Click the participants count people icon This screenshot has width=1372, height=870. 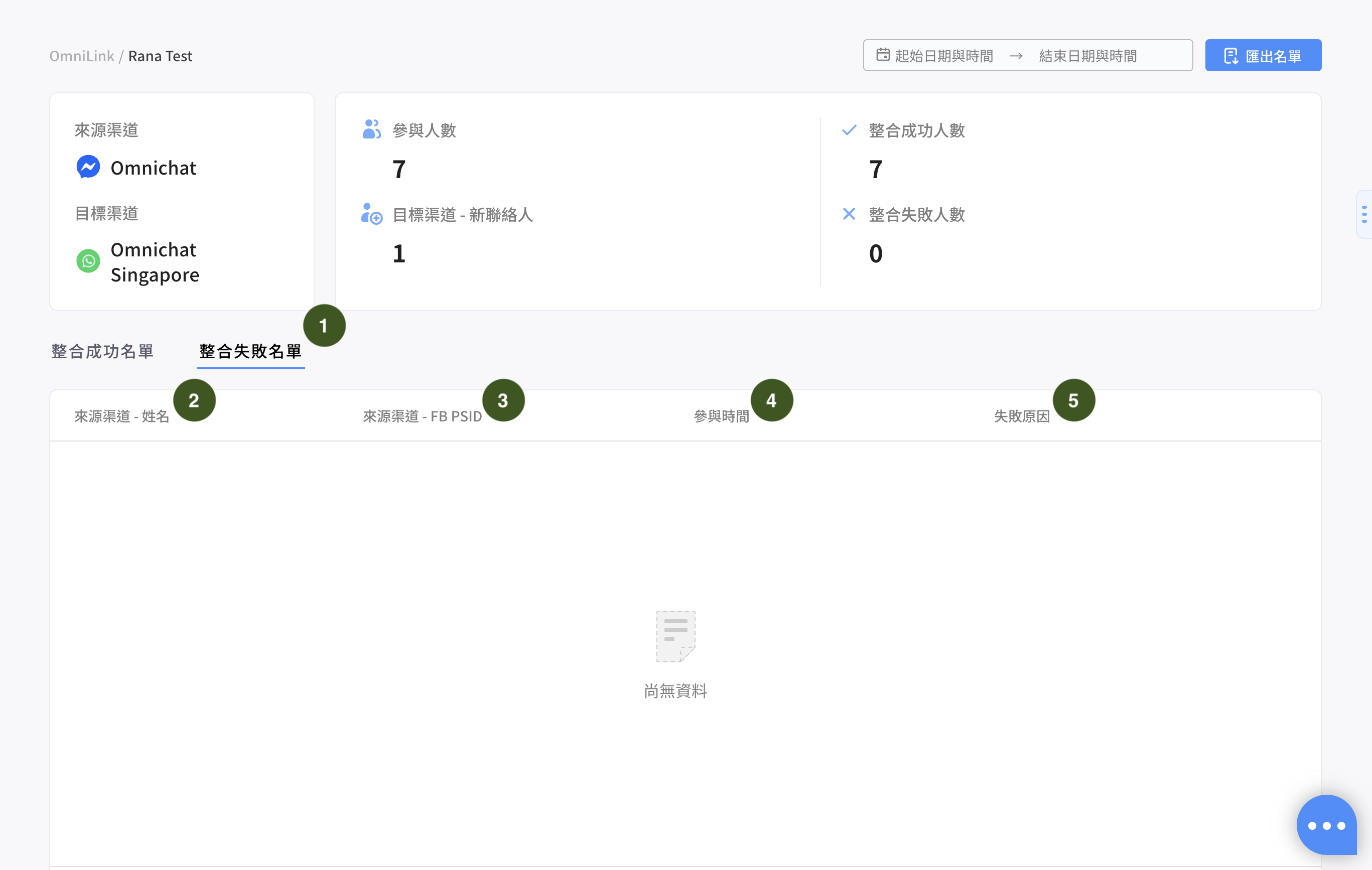(x=371, y=129)
